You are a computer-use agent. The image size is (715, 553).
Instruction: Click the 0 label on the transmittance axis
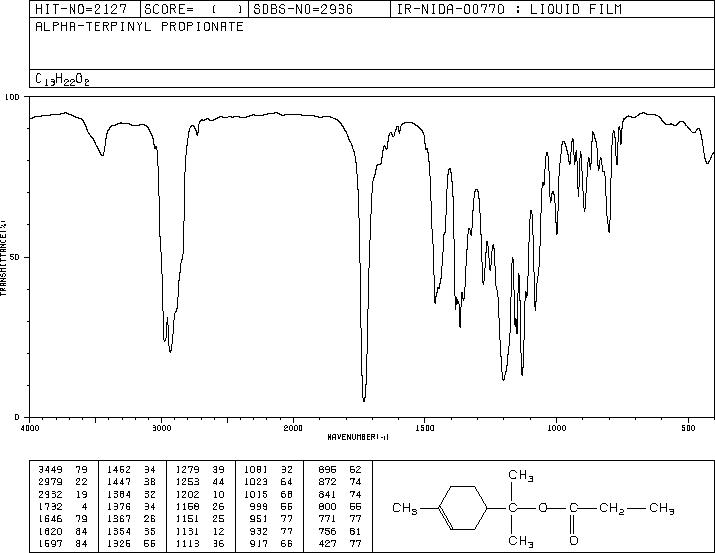17,417
